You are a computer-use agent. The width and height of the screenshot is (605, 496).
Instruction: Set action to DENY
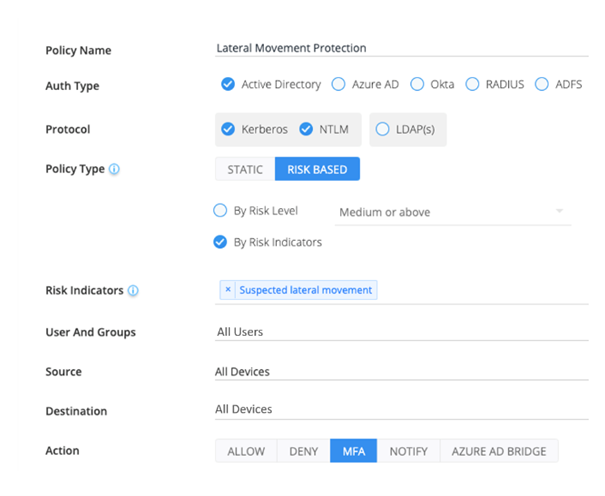click(303, 451)
